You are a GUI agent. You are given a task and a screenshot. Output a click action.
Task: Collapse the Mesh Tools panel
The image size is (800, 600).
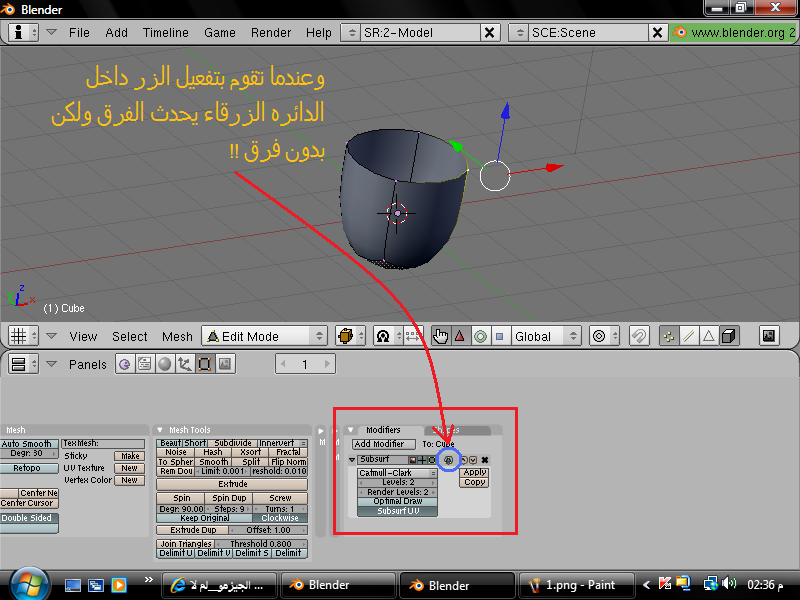160,430
